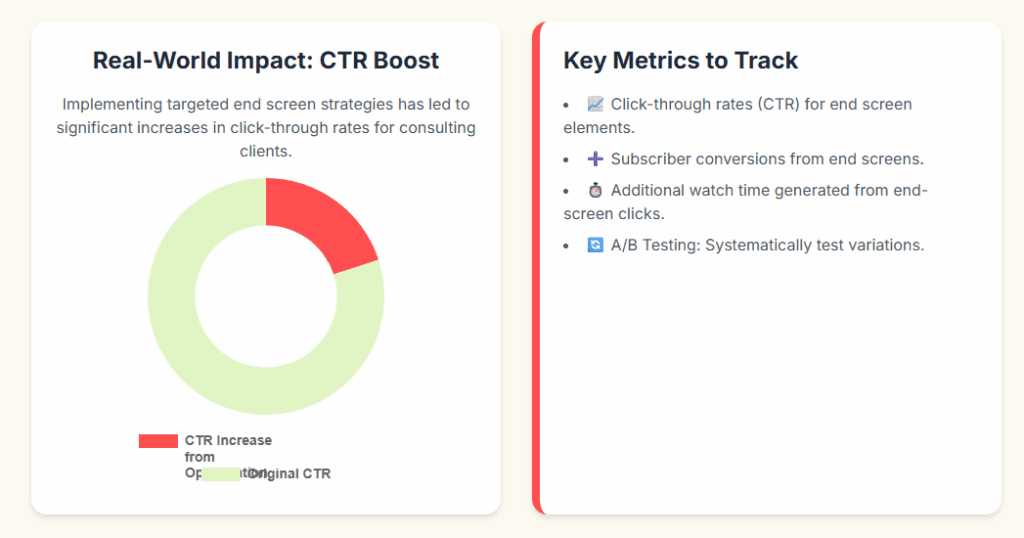Image resolution: width=1024 pixels, height=538 pixels.
Task: Click the red accent bar on Key Metrics card
Action: click(x=537, y=268)
